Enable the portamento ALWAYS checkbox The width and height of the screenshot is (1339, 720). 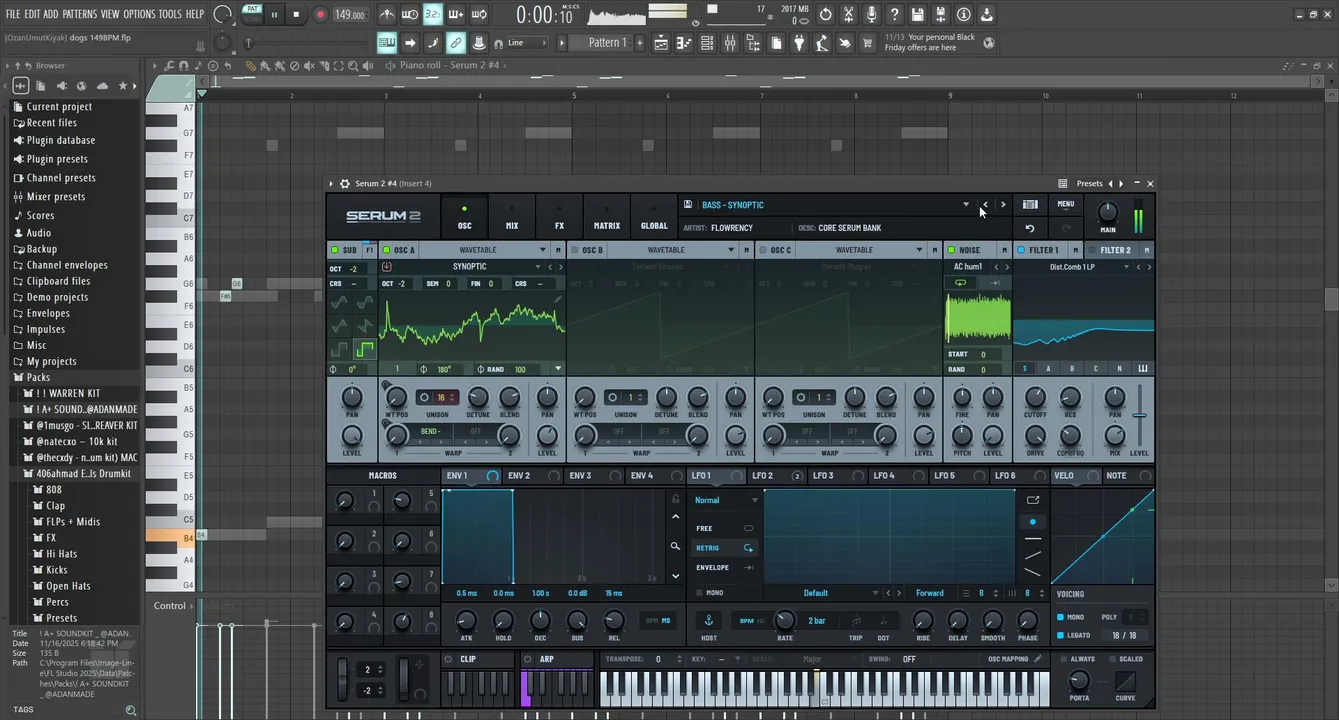(1062, 659)
